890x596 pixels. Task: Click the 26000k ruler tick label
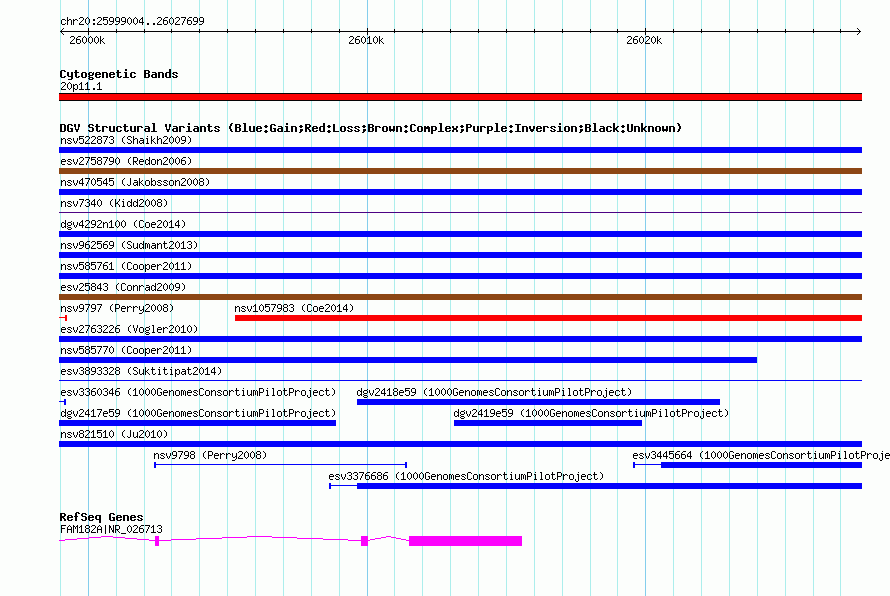[87, 40]
